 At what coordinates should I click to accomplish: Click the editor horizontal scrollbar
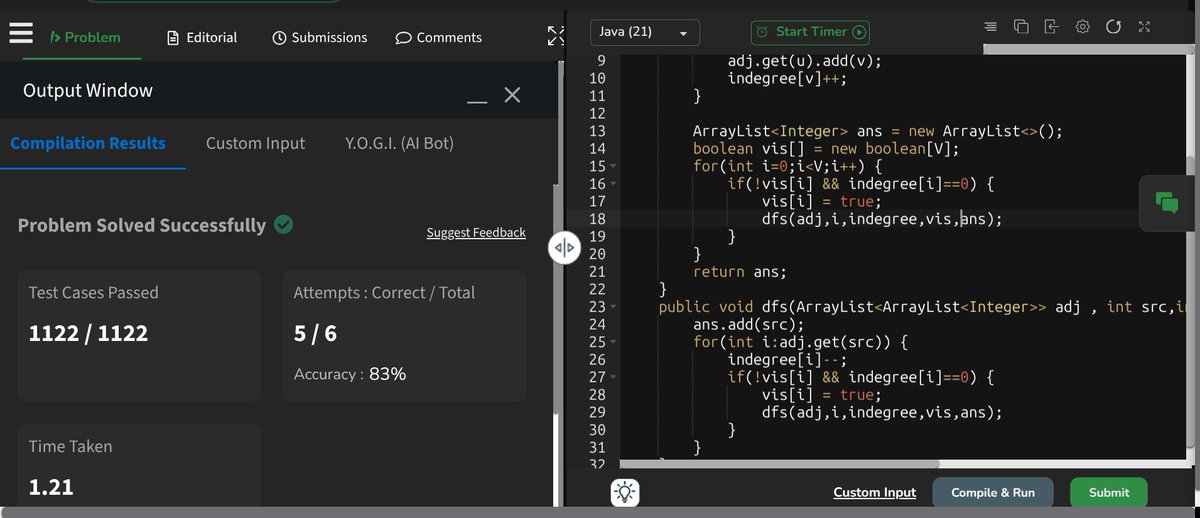[x=779, y=464]
